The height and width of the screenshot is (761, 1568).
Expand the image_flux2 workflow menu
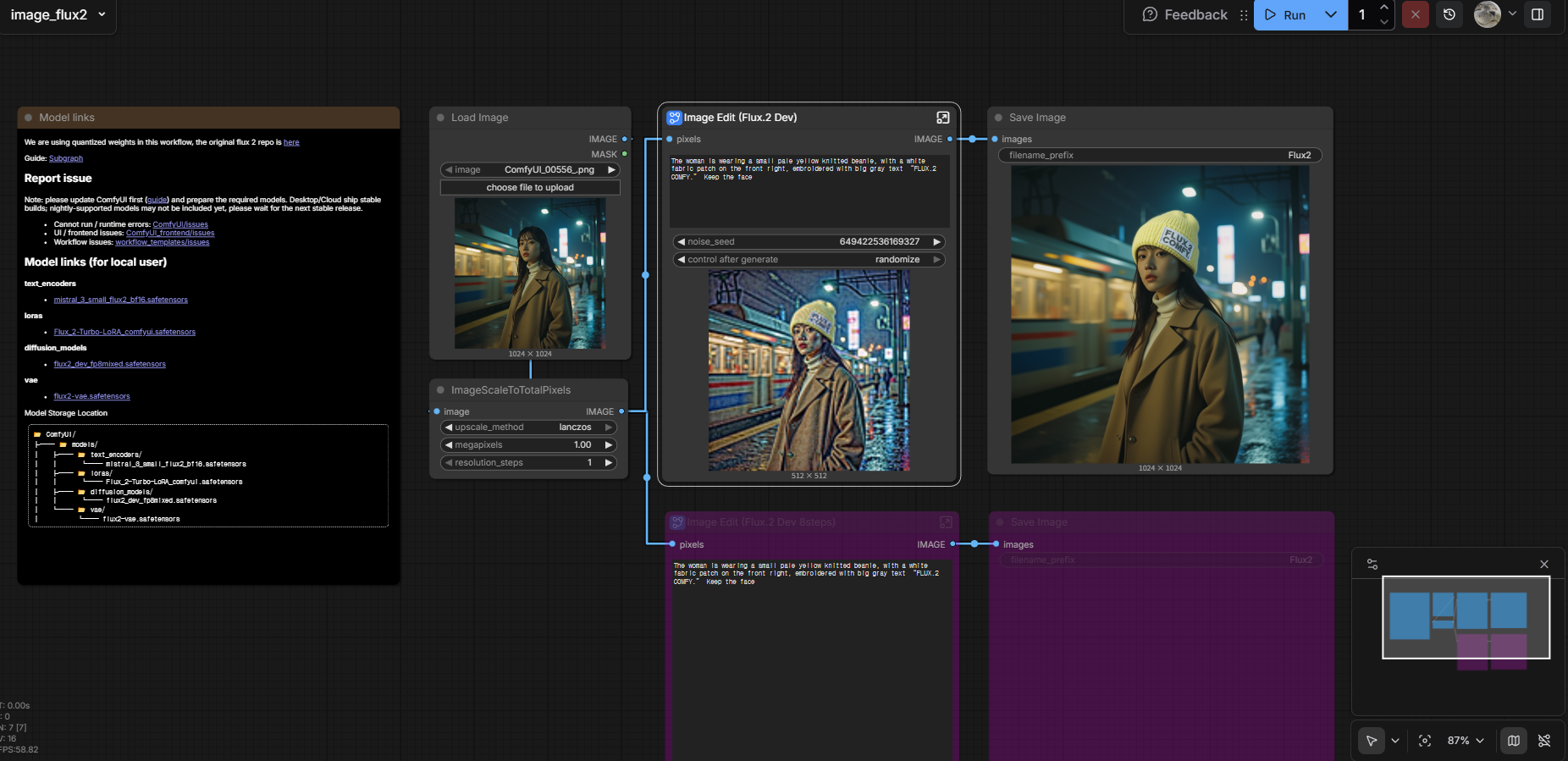point(102,14)
